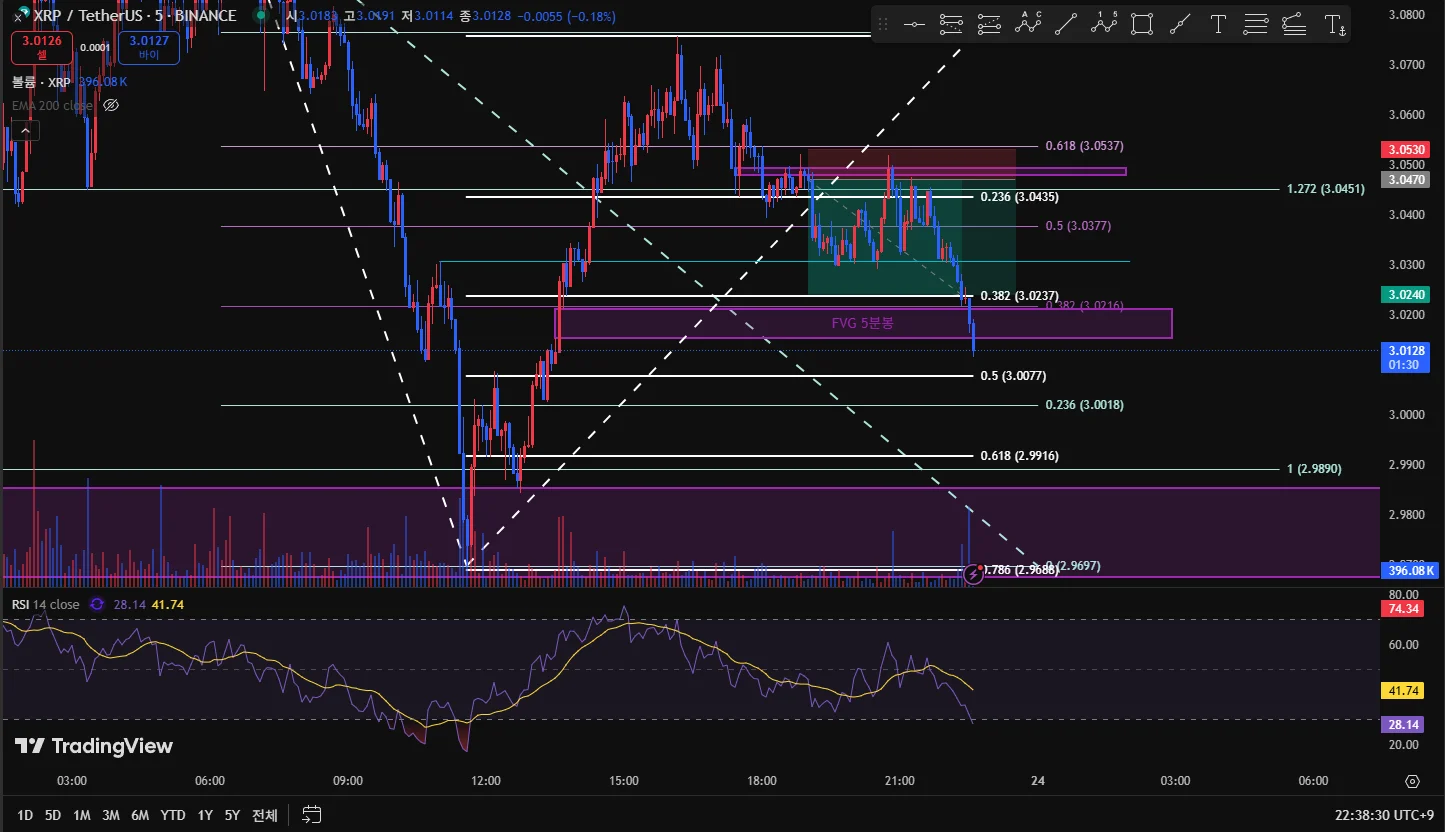Click the 0.618 (2.9916) Fib level label

1019,456
